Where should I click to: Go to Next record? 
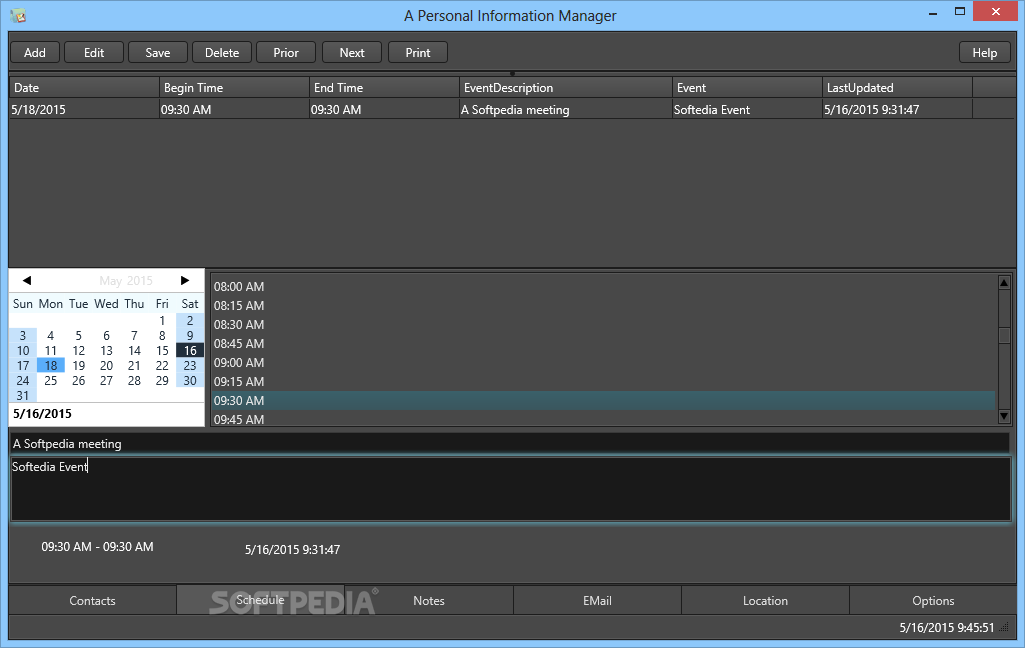coord(352,53)
